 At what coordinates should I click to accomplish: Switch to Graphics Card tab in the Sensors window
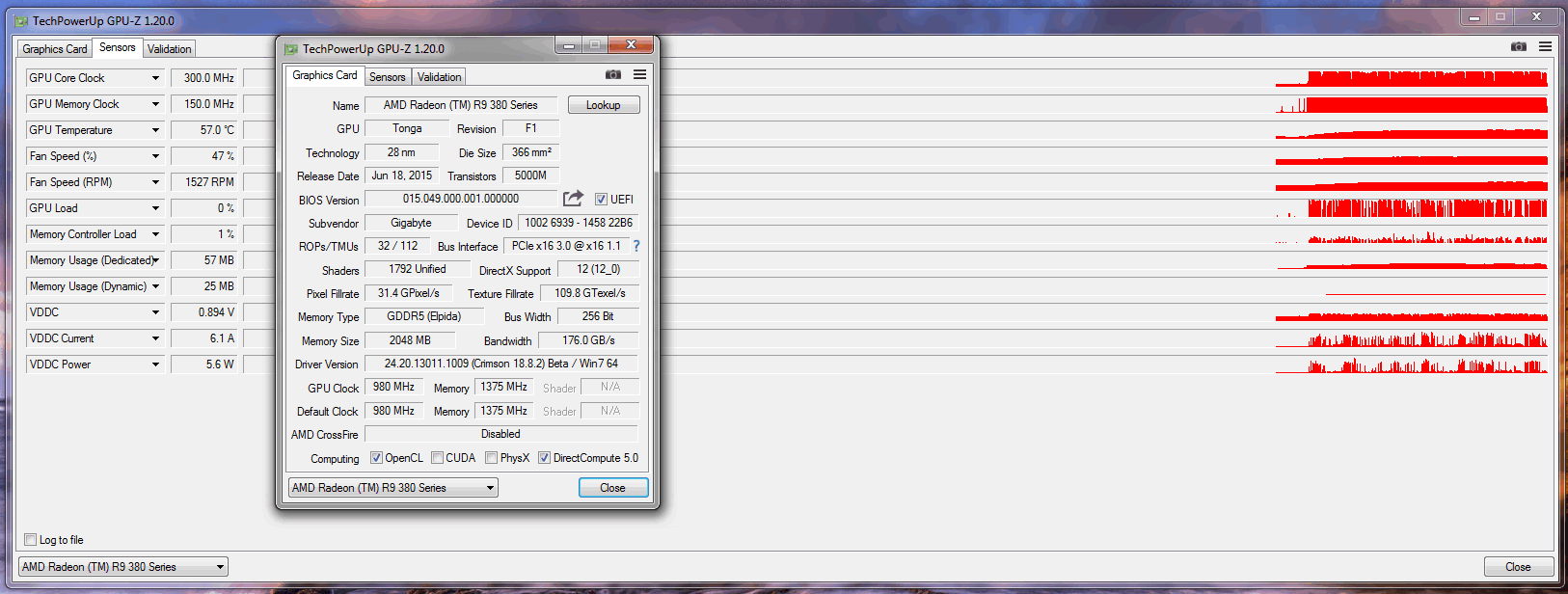[x=55, y=49]
